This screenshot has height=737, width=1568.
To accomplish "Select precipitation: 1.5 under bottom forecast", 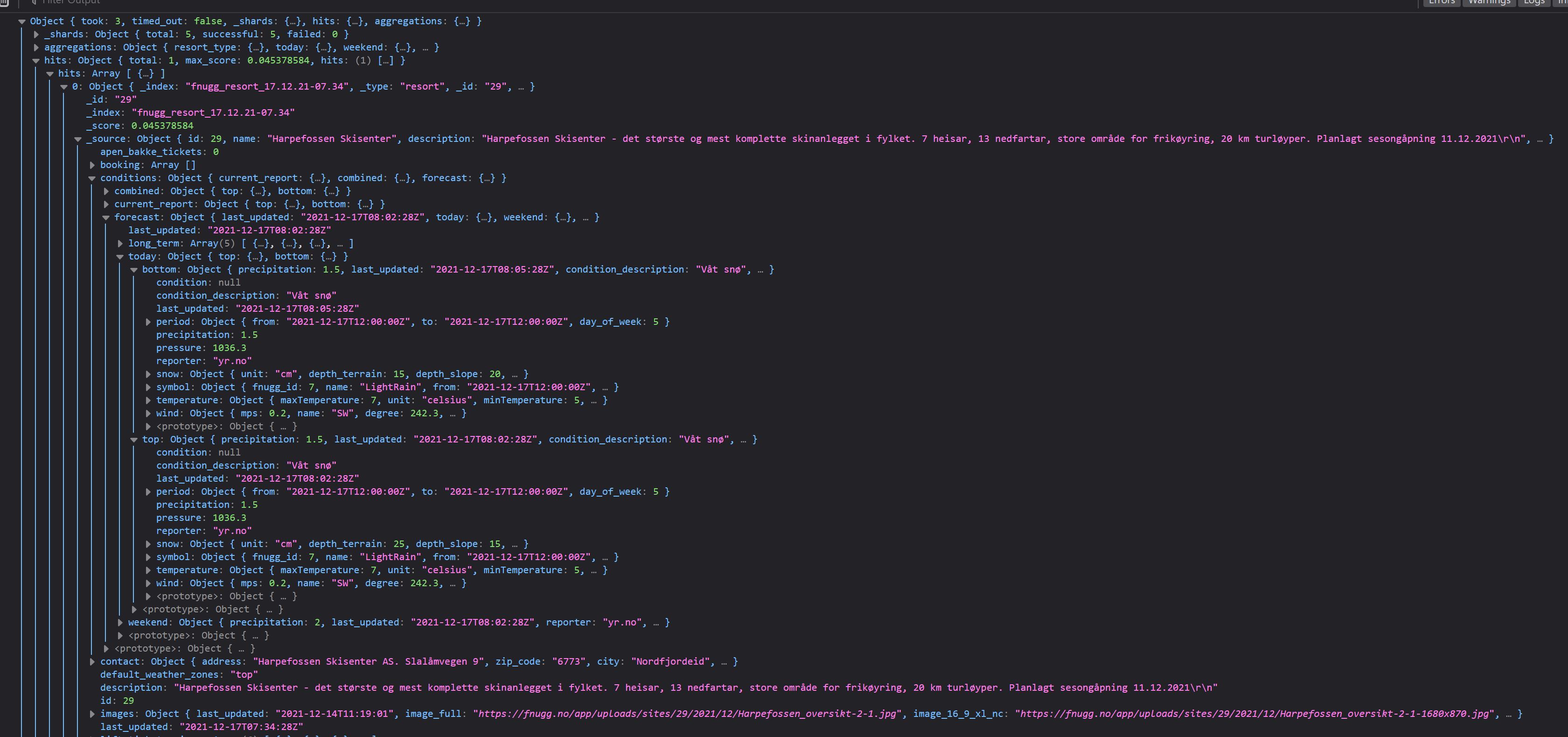I will pyautogui.click(x=207, y=335).
